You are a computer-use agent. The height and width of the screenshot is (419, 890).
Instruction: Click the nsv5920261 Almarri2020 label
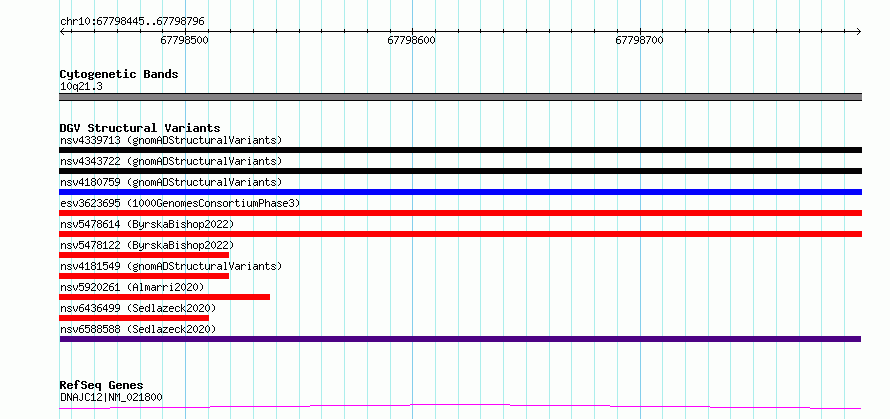coord(132,287)
